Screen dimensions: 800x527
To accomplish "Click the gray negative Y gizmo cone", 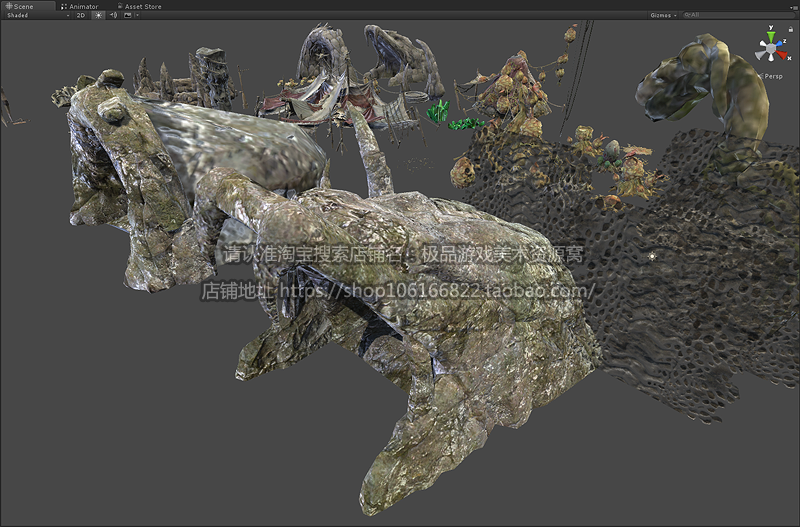I will point(771,58).
